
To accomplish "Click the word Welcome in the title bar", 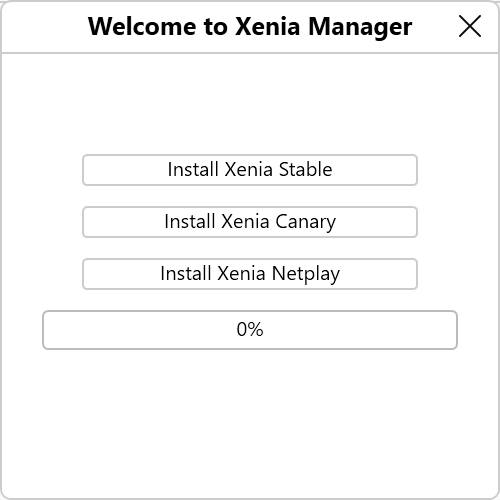I will 142,26.
